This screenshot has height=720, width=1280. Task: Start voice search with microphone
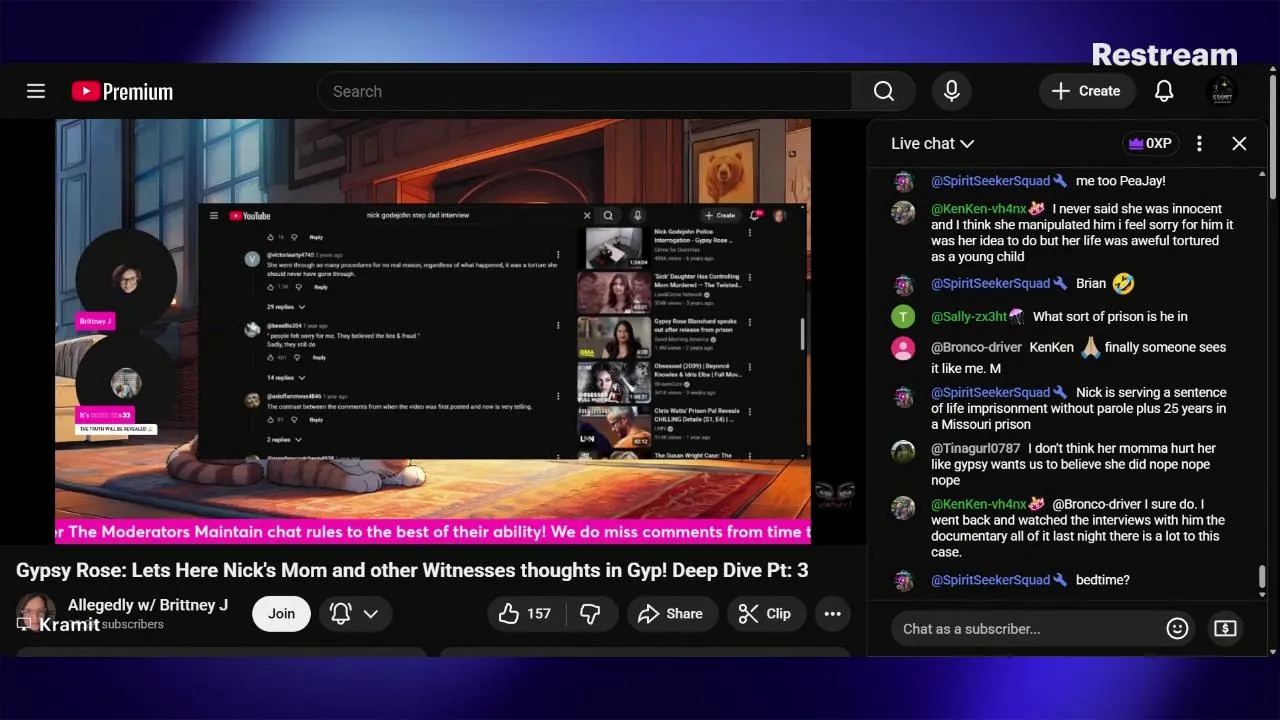(x=951, y=91)
